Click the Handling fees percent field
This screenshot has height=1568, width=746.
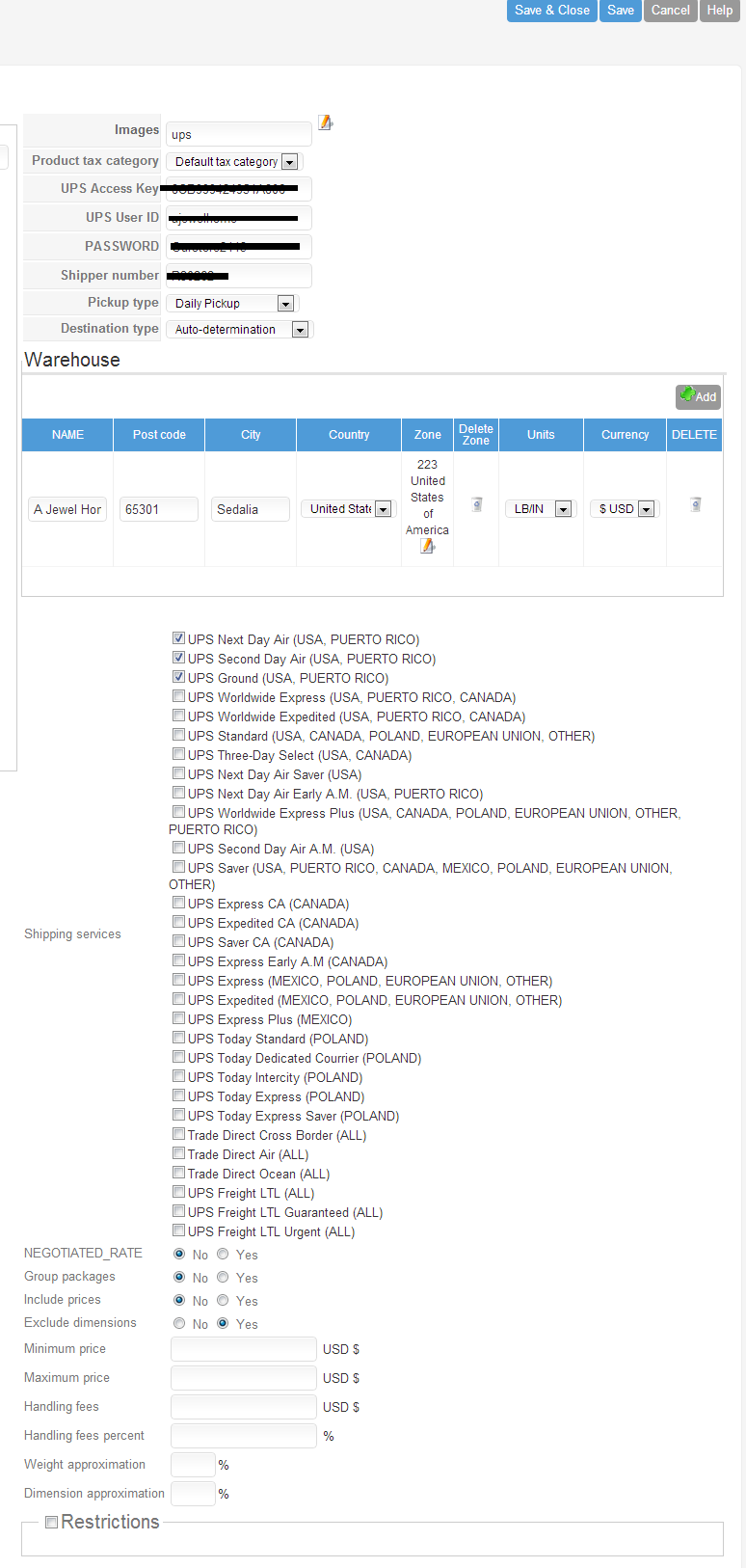pos(244,1436)
